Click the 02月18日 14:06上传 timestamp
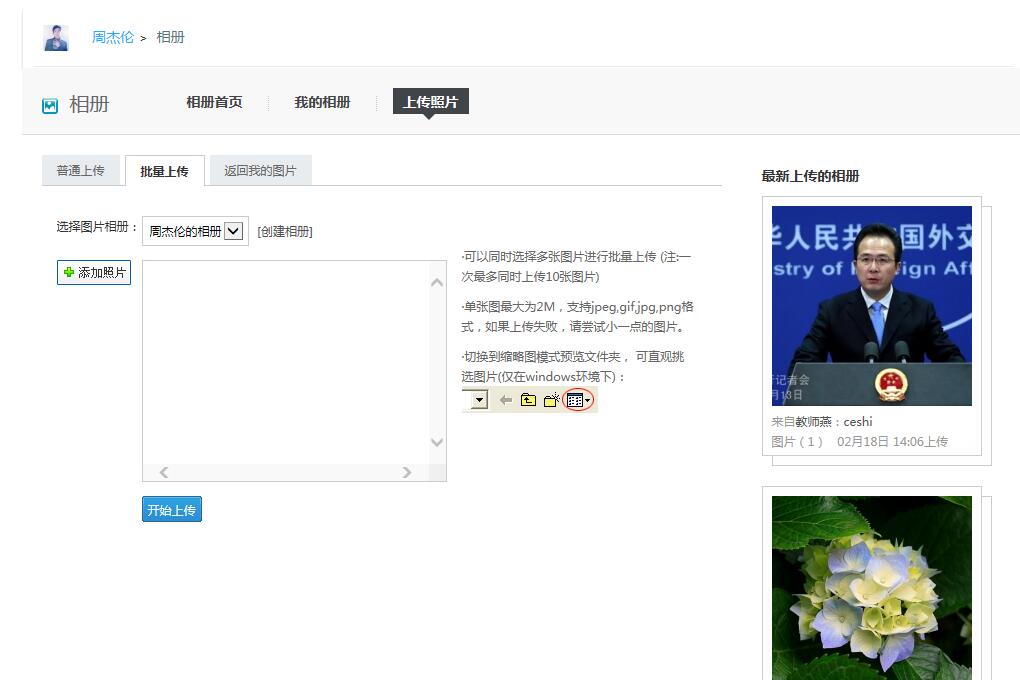This screenshot has width=1020, height=680. click(892, 442)
